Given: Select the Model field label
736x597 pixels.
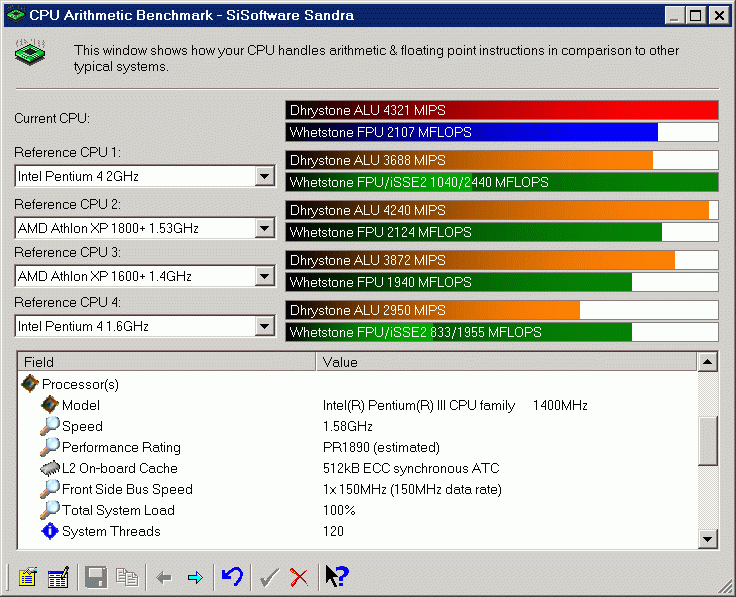Looking at the screenshot, I should [x=81, y=405].
